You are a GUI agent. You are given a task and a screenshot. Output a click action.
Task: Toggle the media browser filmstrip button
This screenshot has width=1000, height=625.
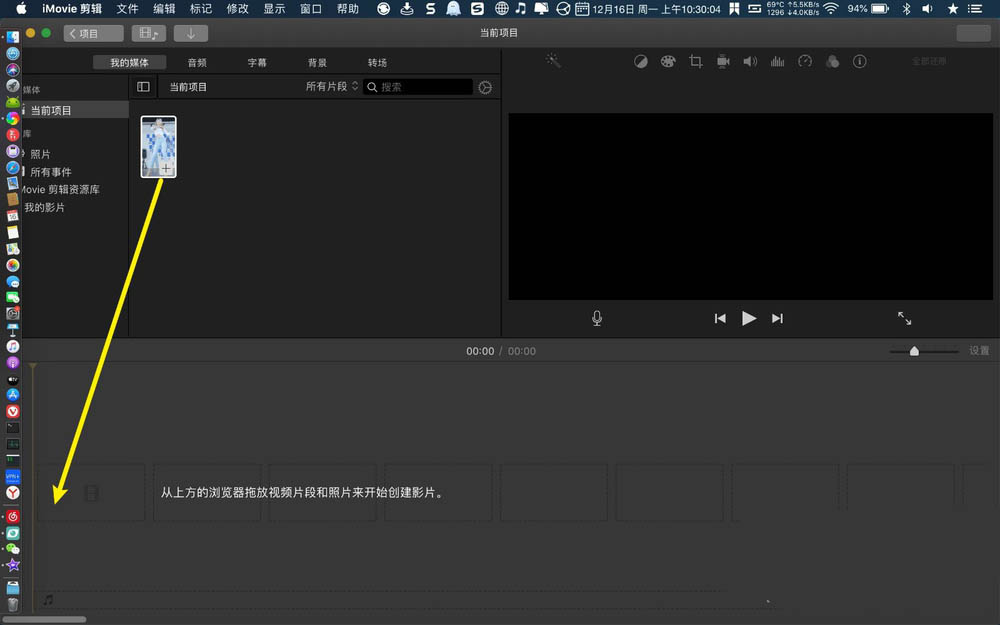click(149, 33)
